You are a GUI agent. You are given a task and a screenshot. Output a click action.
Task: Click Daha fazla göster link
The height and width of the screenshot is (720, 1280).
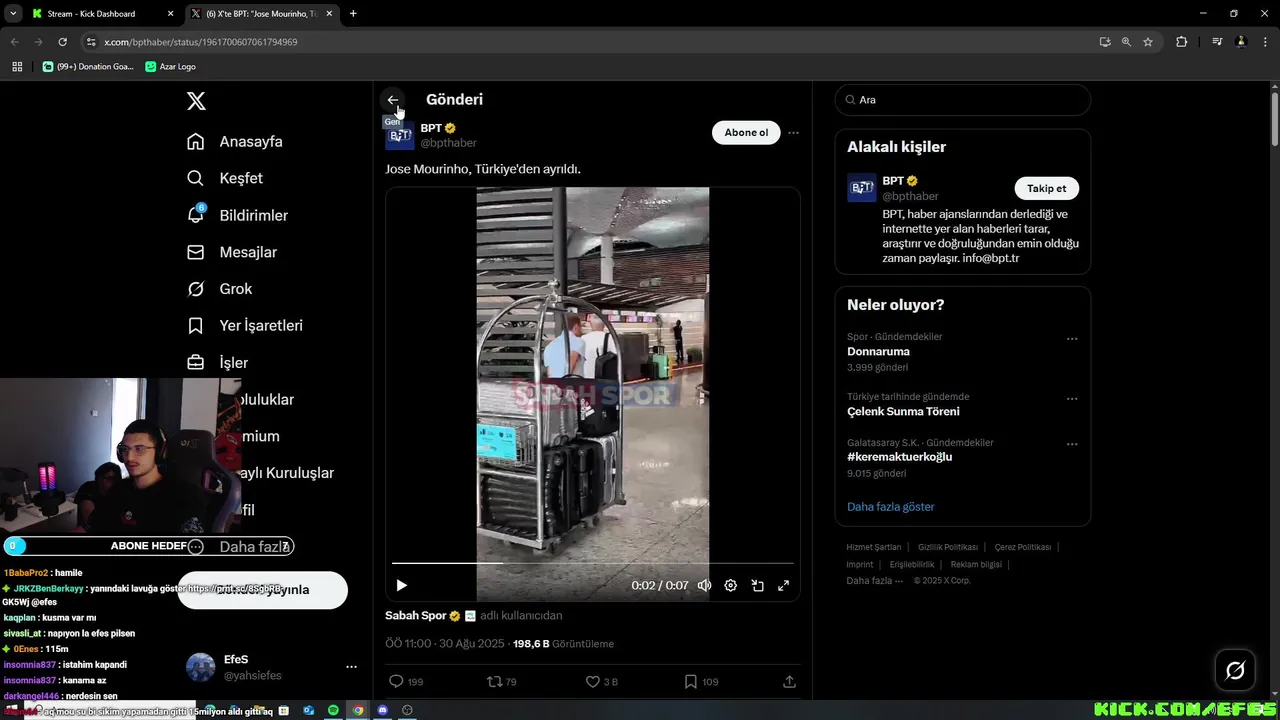(x=890, y=507)
